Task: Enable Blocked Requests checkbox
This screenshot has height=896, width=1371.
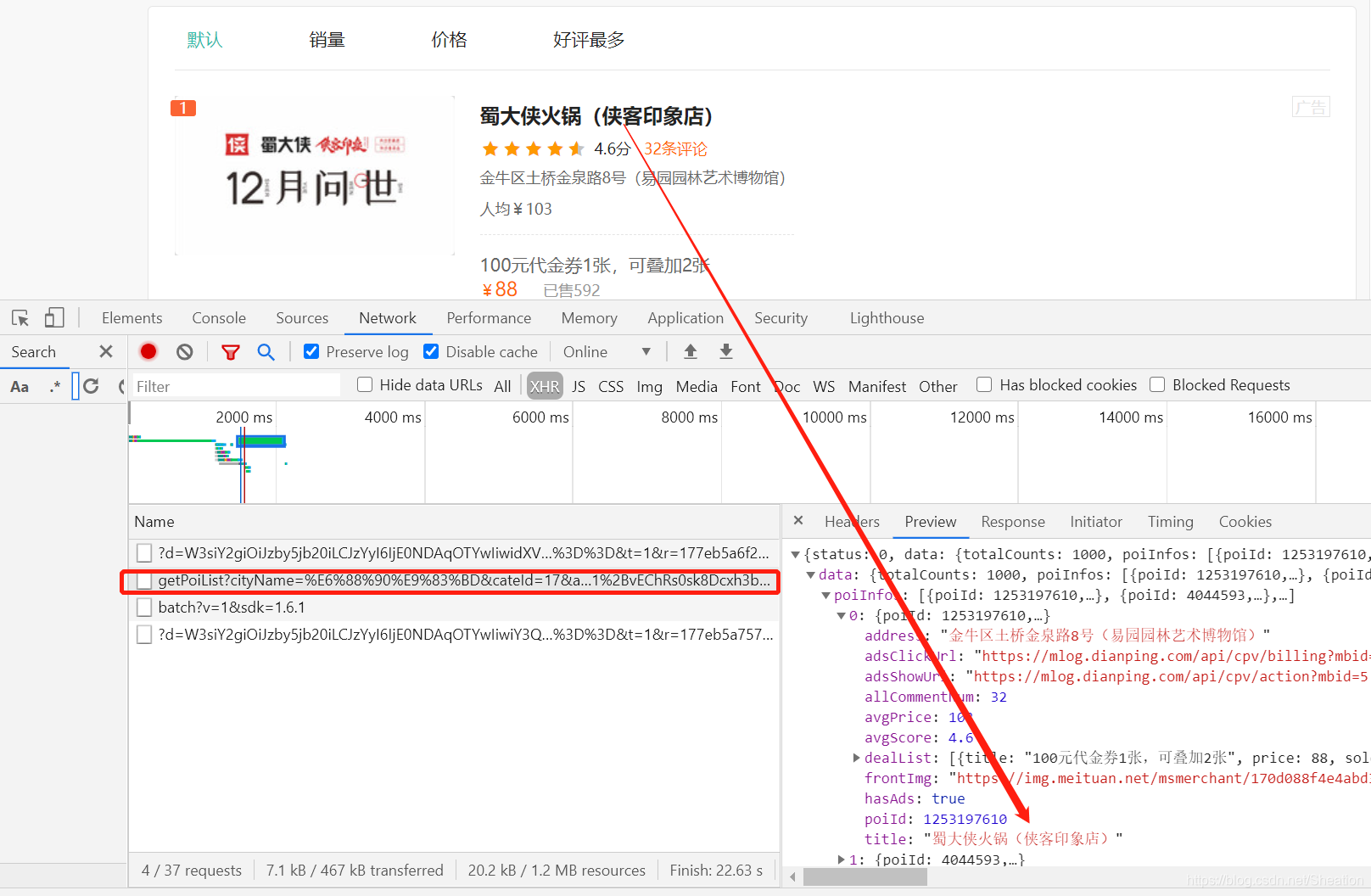Action: (x=1157, y=384)
